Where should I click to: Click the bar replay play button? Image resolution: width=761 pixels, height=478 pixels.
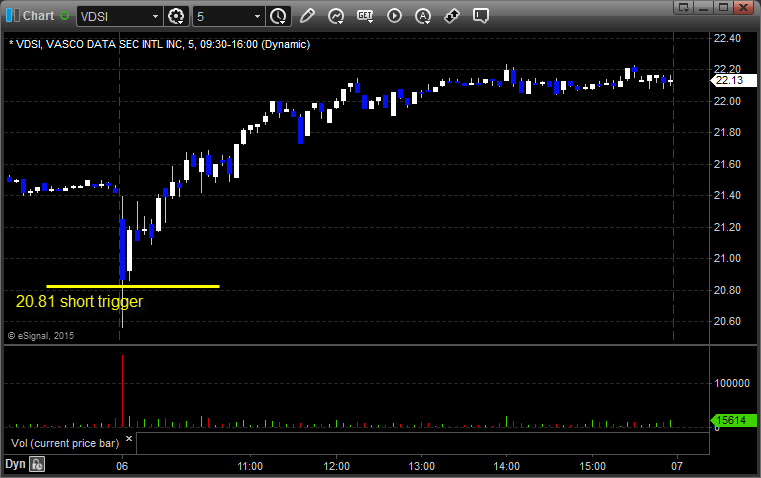(394, 16)
